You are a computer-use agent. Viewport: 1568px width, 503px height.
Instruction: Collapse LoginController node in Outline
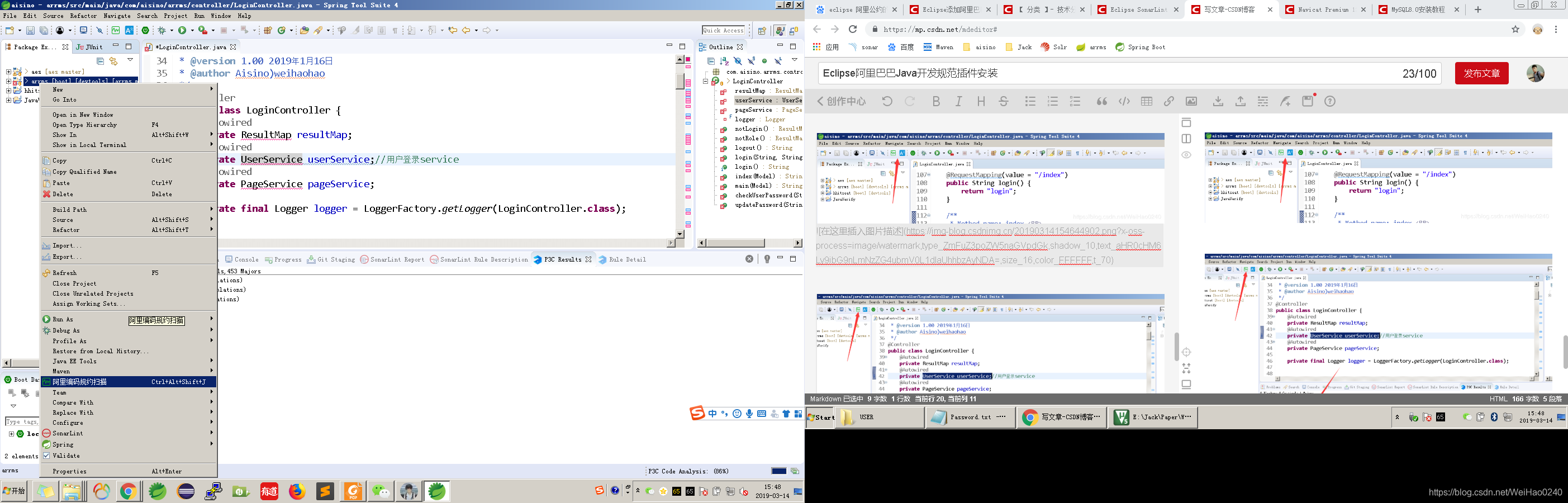click(x=705, y=81)
